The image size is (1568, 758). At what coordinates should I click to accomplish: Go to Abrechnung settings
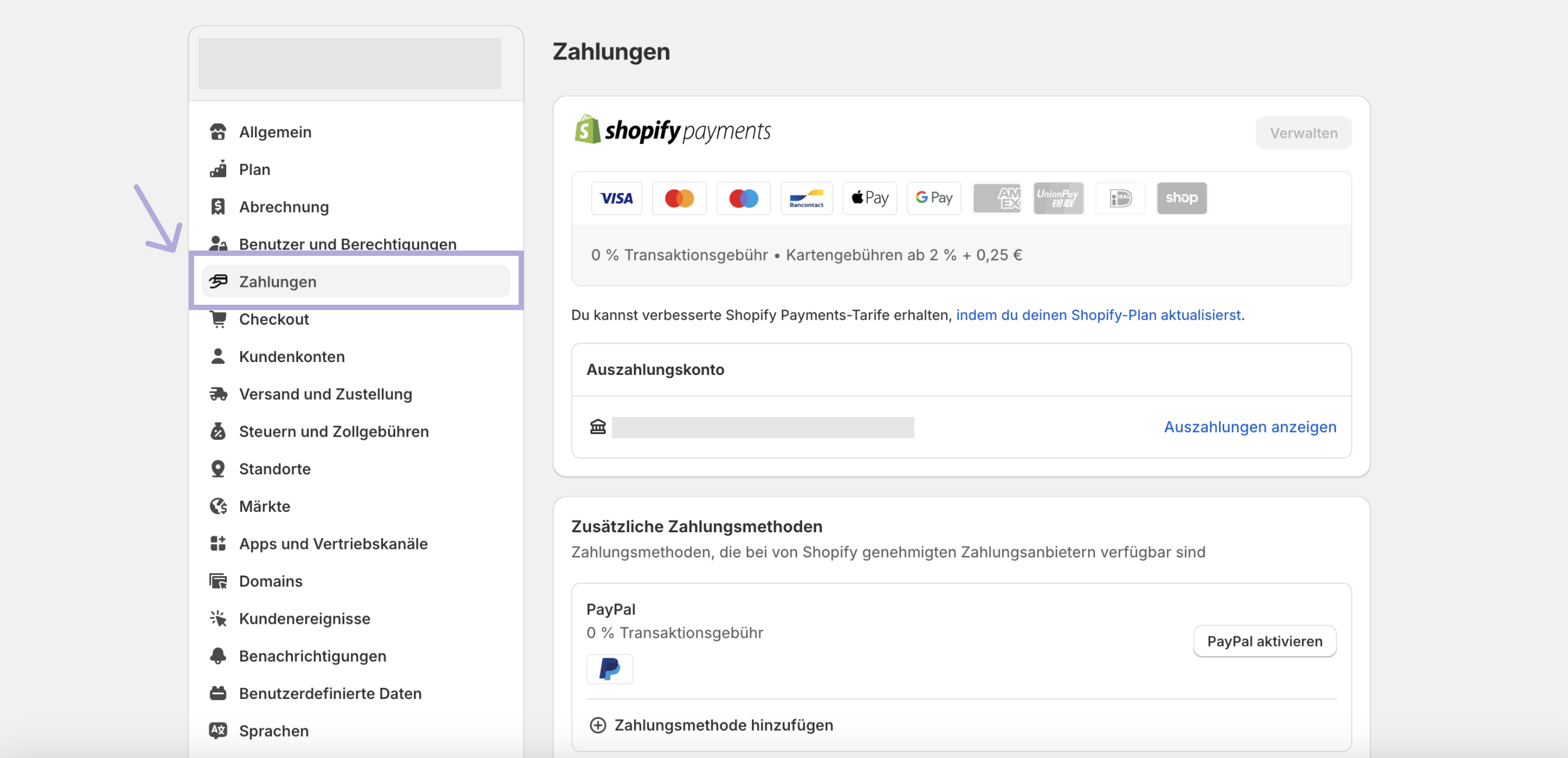[x=356, y=207]
